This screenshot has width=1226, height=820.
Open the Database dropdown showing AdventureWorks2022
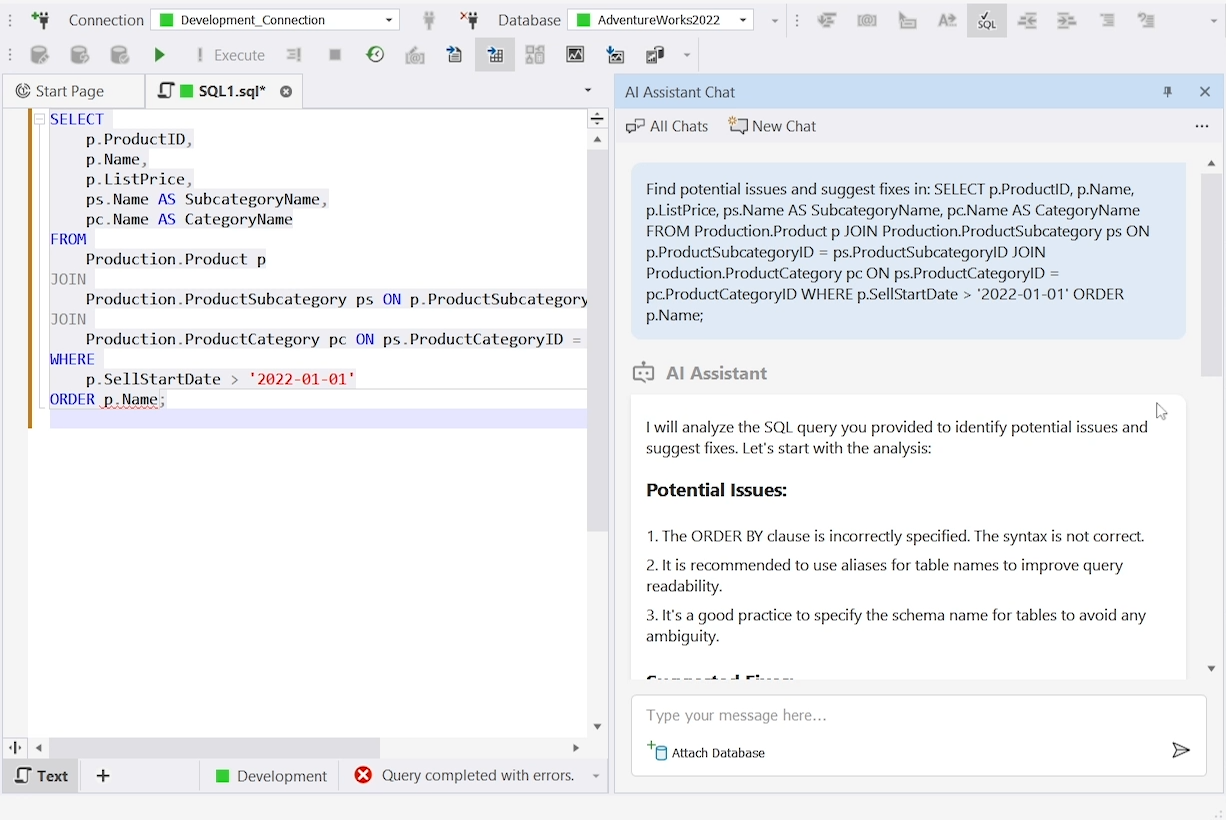661,20
